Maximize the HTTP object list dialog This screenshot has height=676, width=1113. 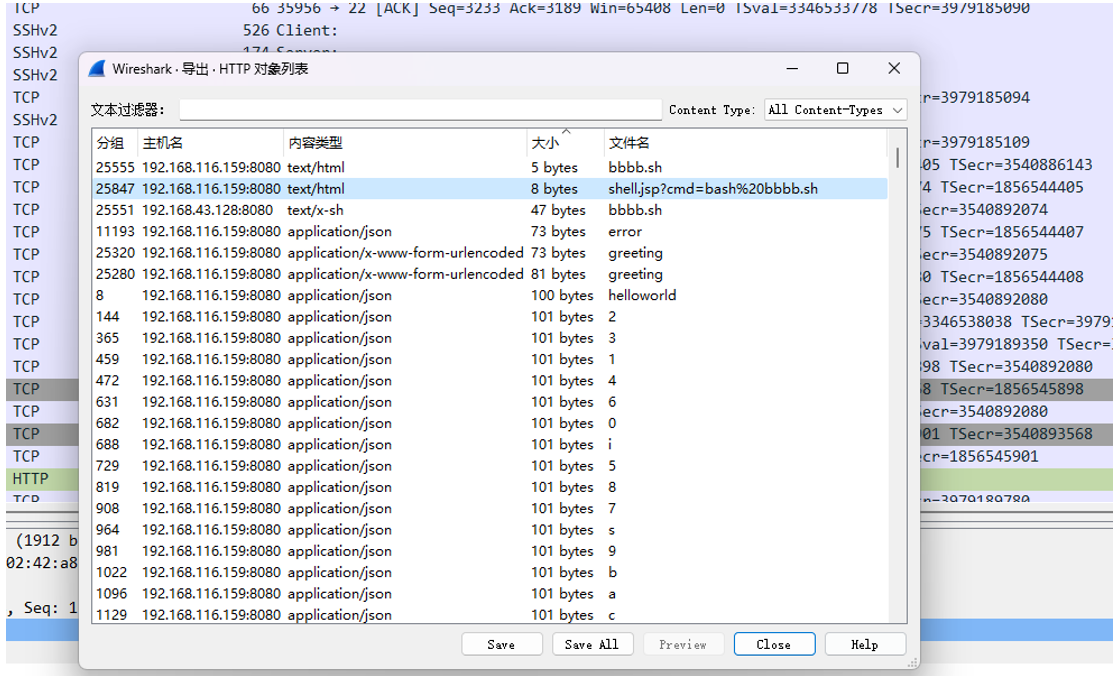[843, 68]
